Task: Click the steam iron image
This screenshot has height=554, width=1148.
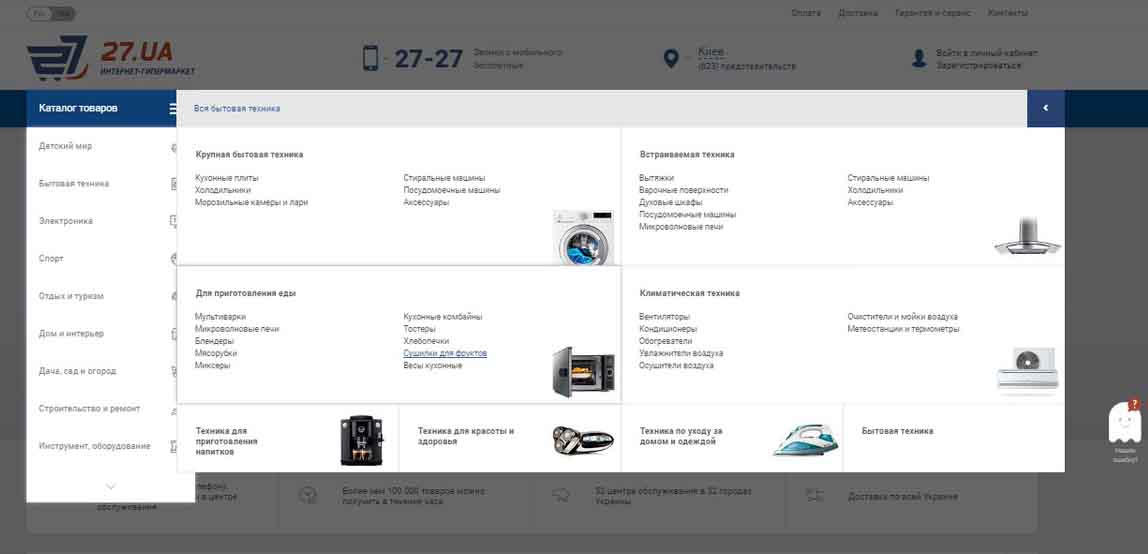Action: [x=805, y=439]
